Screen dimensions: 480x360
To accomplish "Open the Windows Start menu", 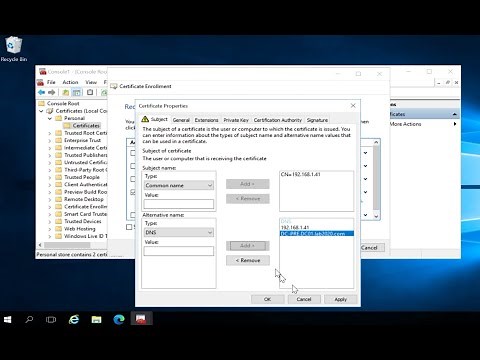I will 8,320.
